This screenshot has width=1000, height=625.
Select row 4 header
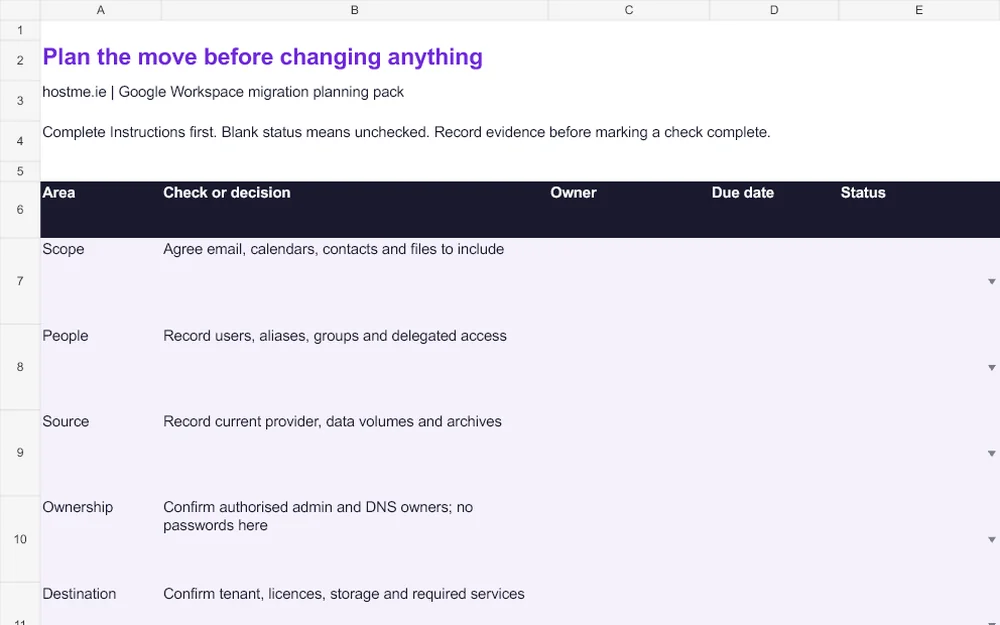click(20, 140)
